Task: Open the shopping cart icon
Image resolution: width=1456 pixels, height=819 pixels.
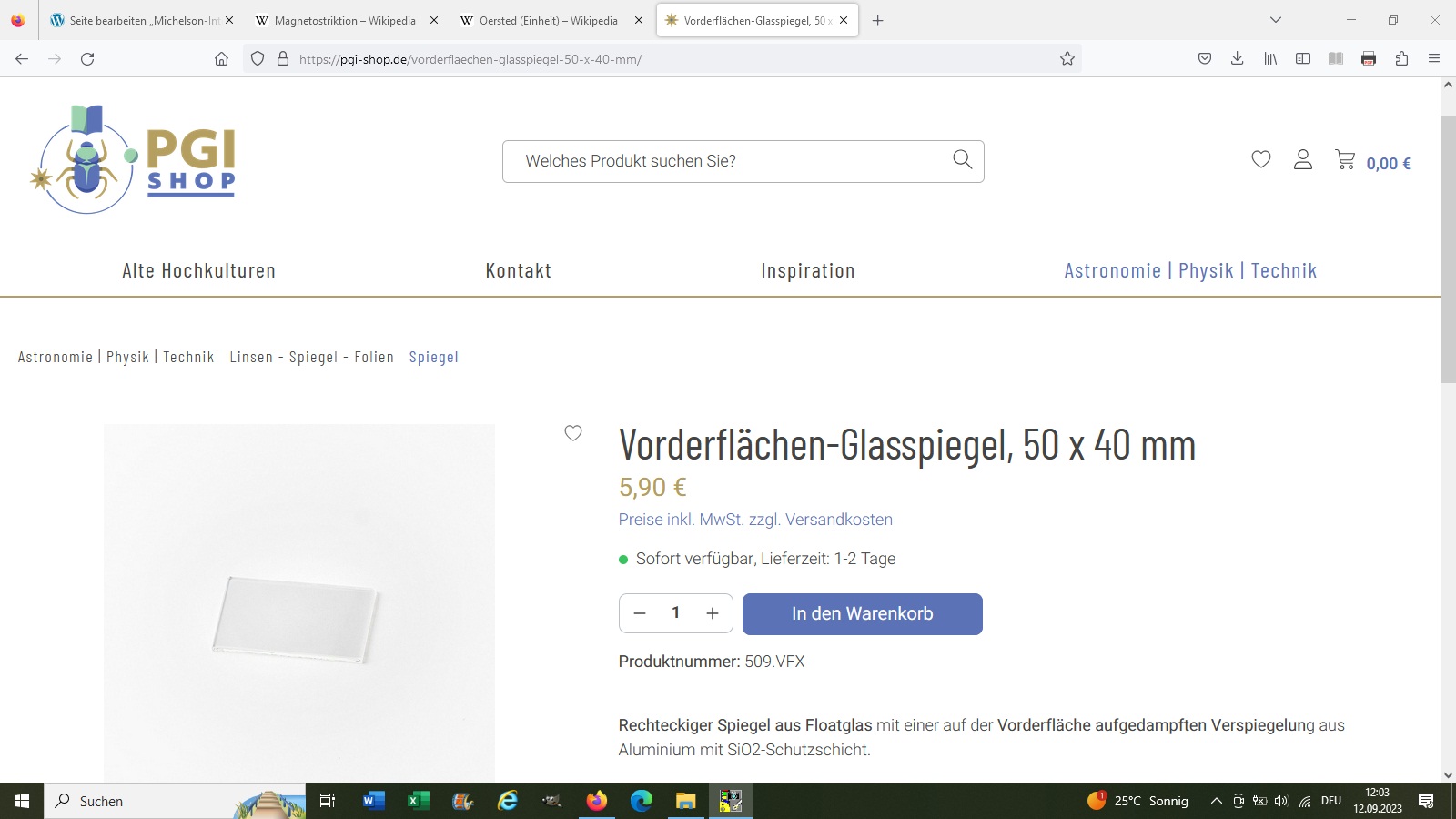Action: point(1345,160)
